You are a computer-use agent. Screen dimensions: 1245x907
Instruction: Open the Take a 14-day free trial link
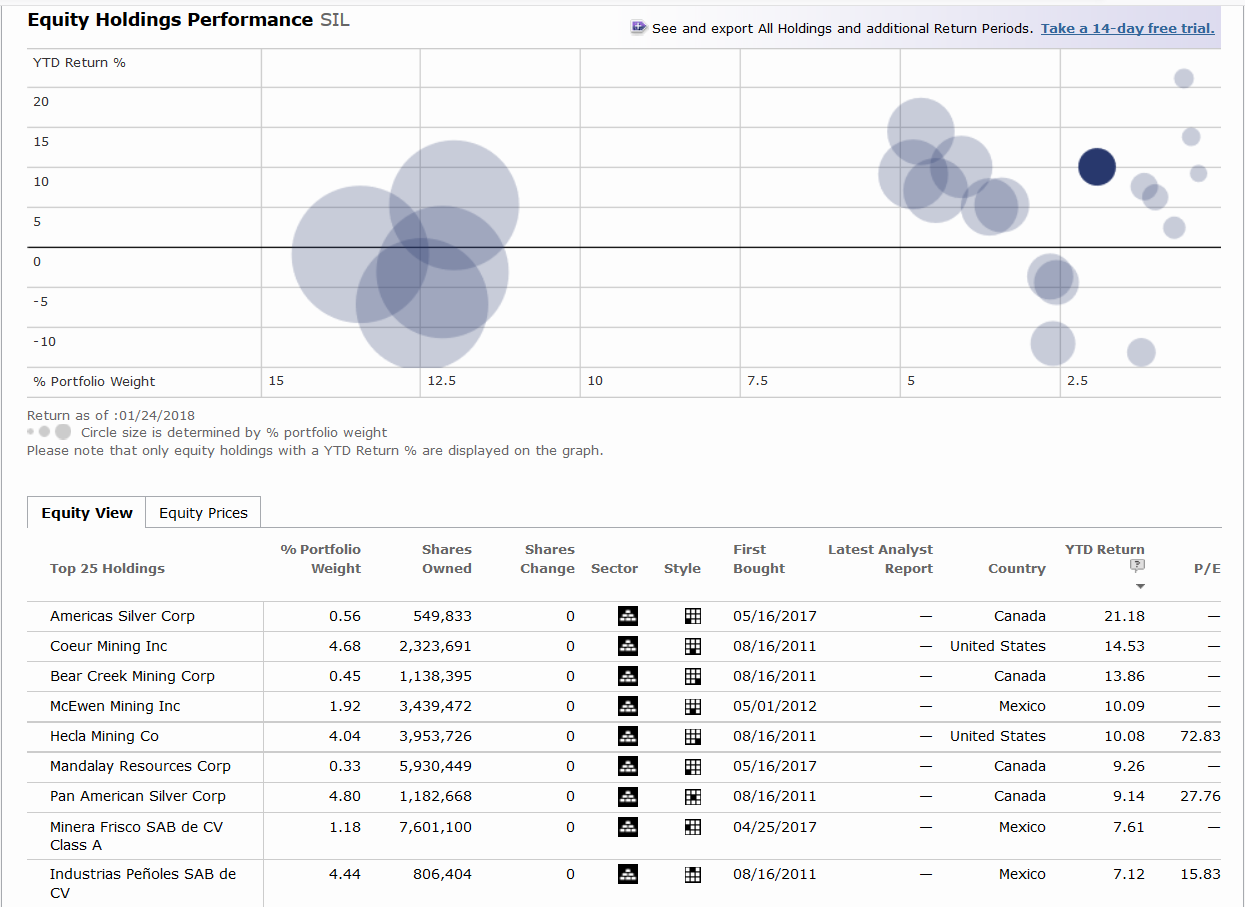(x=1127, y=28)
